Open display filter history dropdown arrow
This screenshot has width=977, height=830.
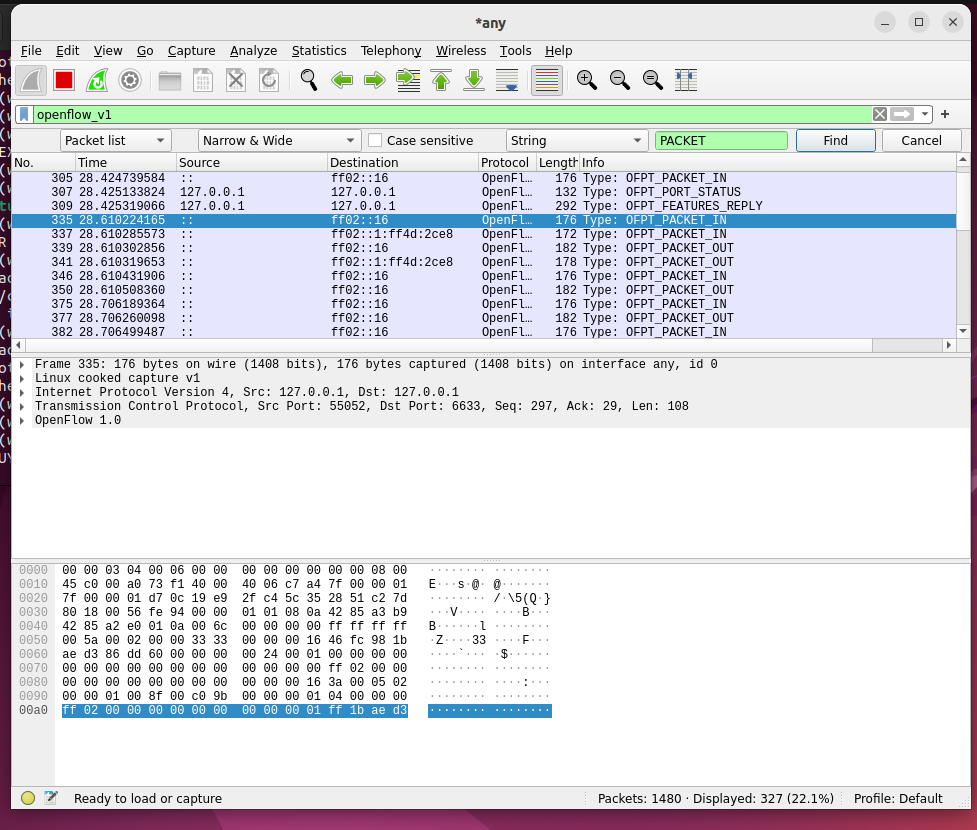pyautogui.click(x=925, y=114)
